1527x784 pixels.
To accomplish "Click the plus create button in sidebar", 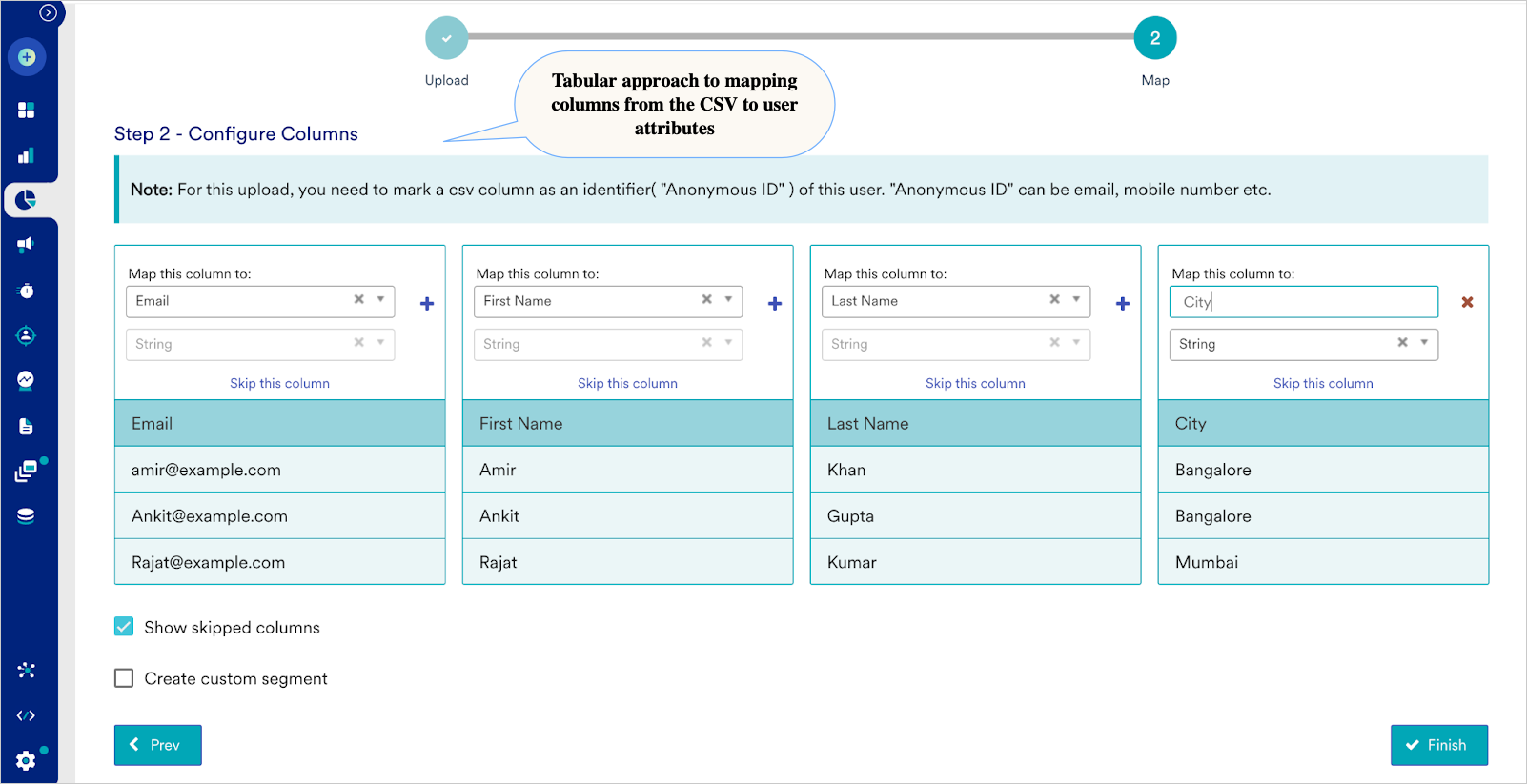I will pyautogui.click(x=27, y=57).
